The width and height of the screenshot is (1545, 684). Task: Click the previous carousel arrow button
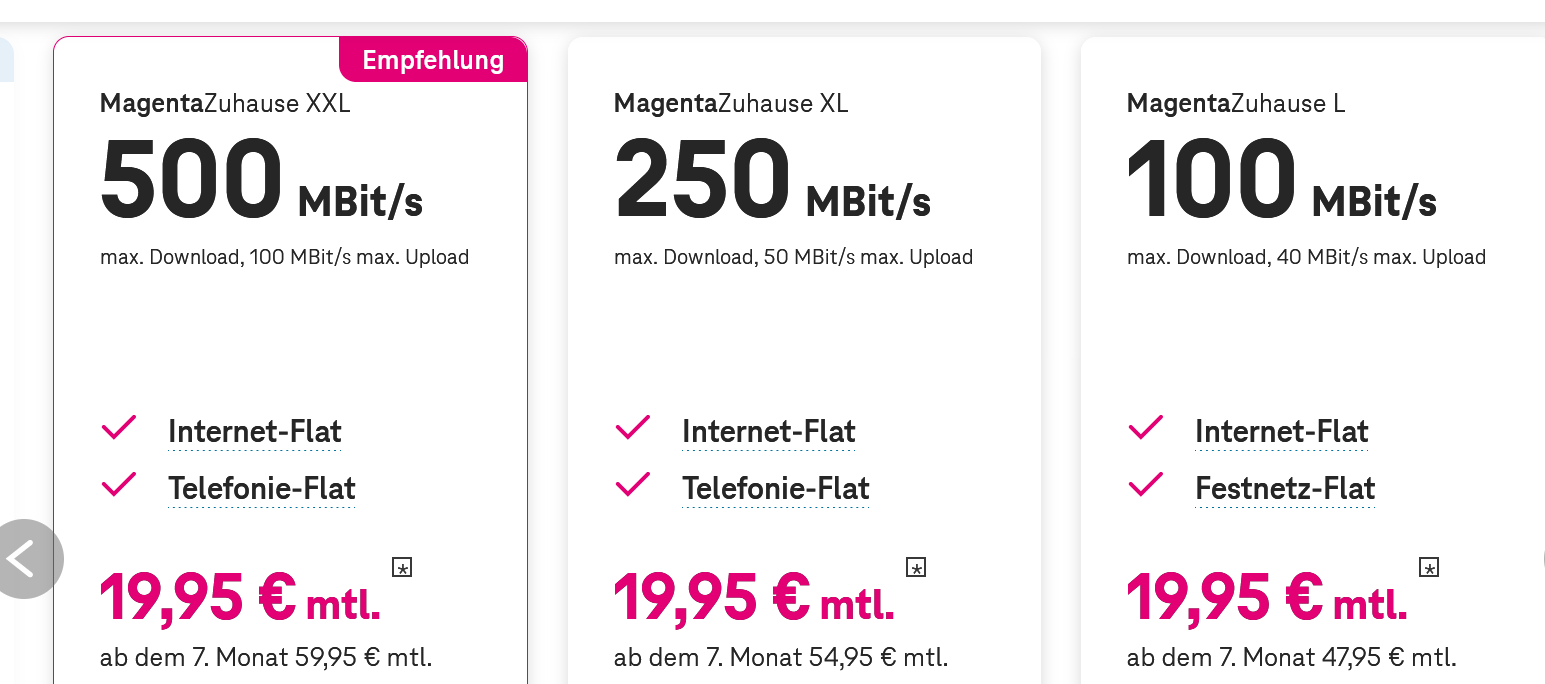(24, 559)
